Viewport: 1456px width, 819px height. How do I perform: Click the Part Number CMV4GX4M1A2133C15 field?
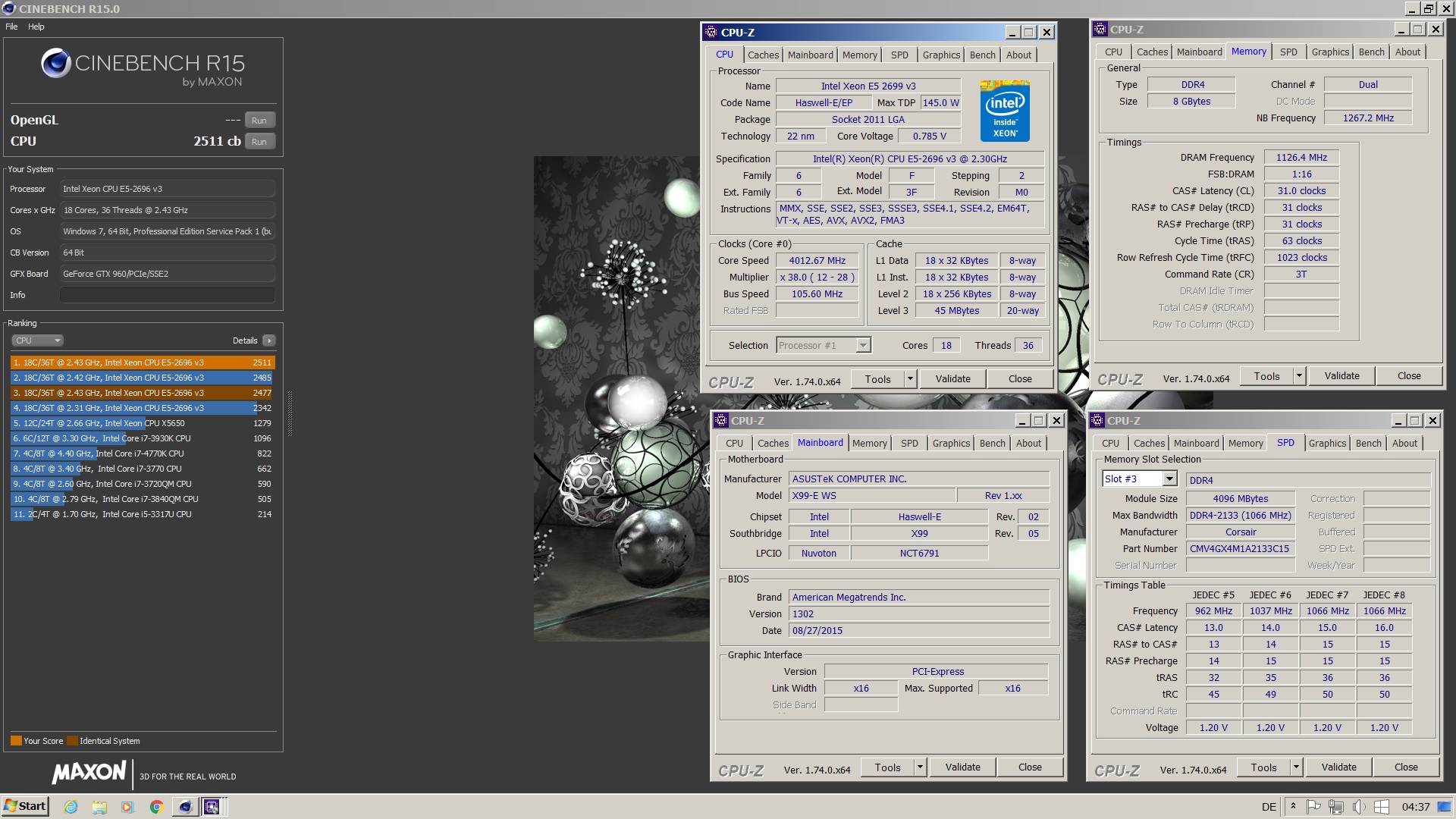[x=1240, y=549]
